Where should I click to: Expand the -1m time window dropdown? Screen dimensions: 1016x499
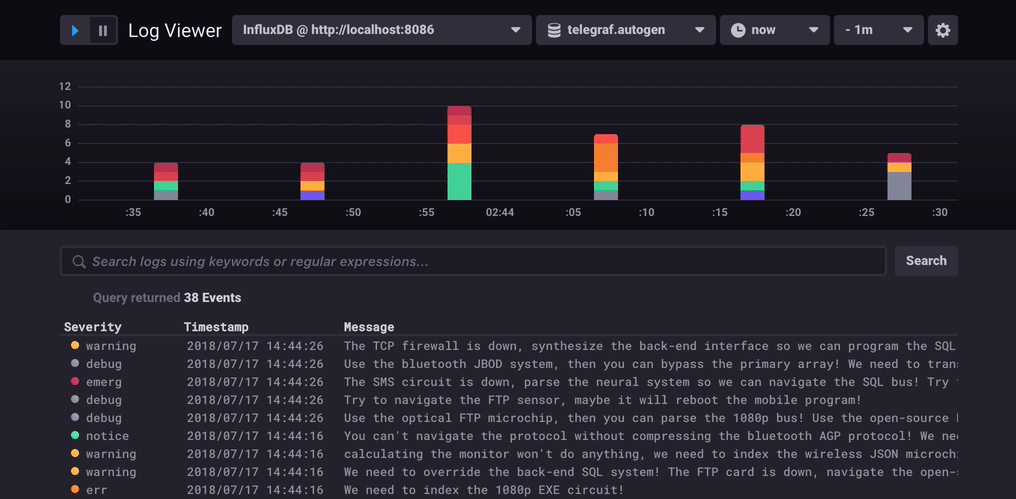[x=879, y=30]
